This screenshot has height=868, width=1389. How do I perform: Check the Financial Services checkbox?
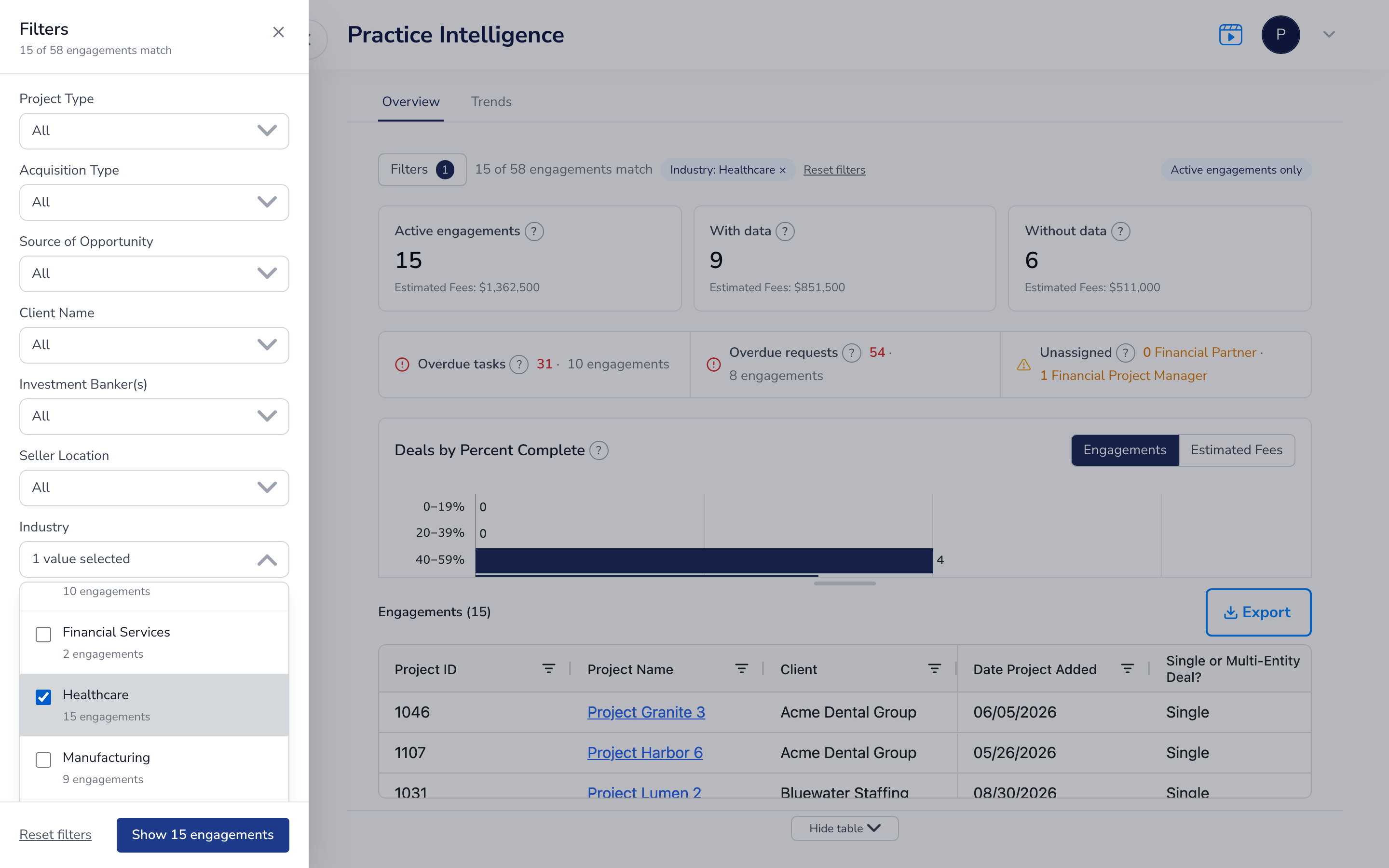click(x=43, y=634)
